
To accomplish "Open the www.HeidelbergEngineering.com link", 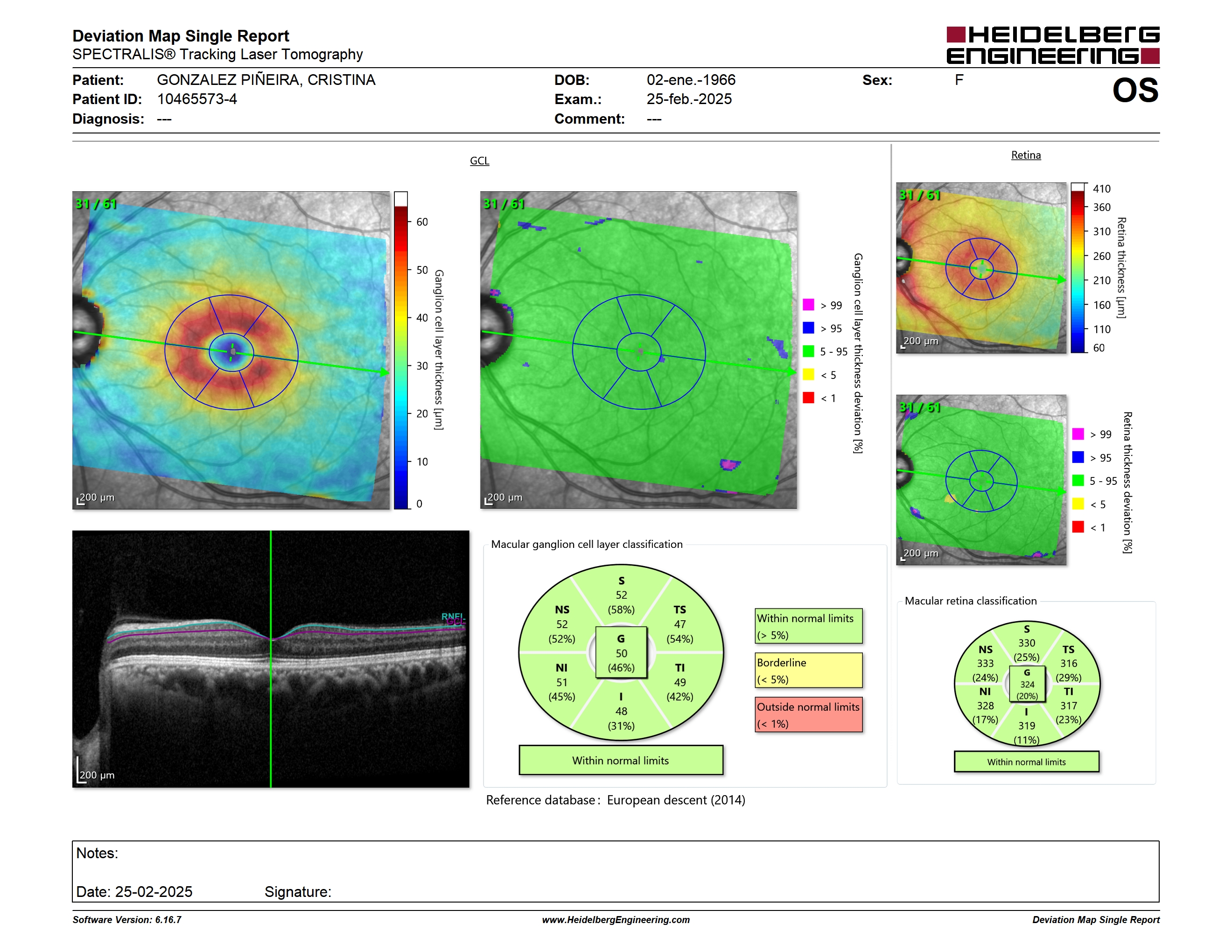I will [x=616, y=920].
